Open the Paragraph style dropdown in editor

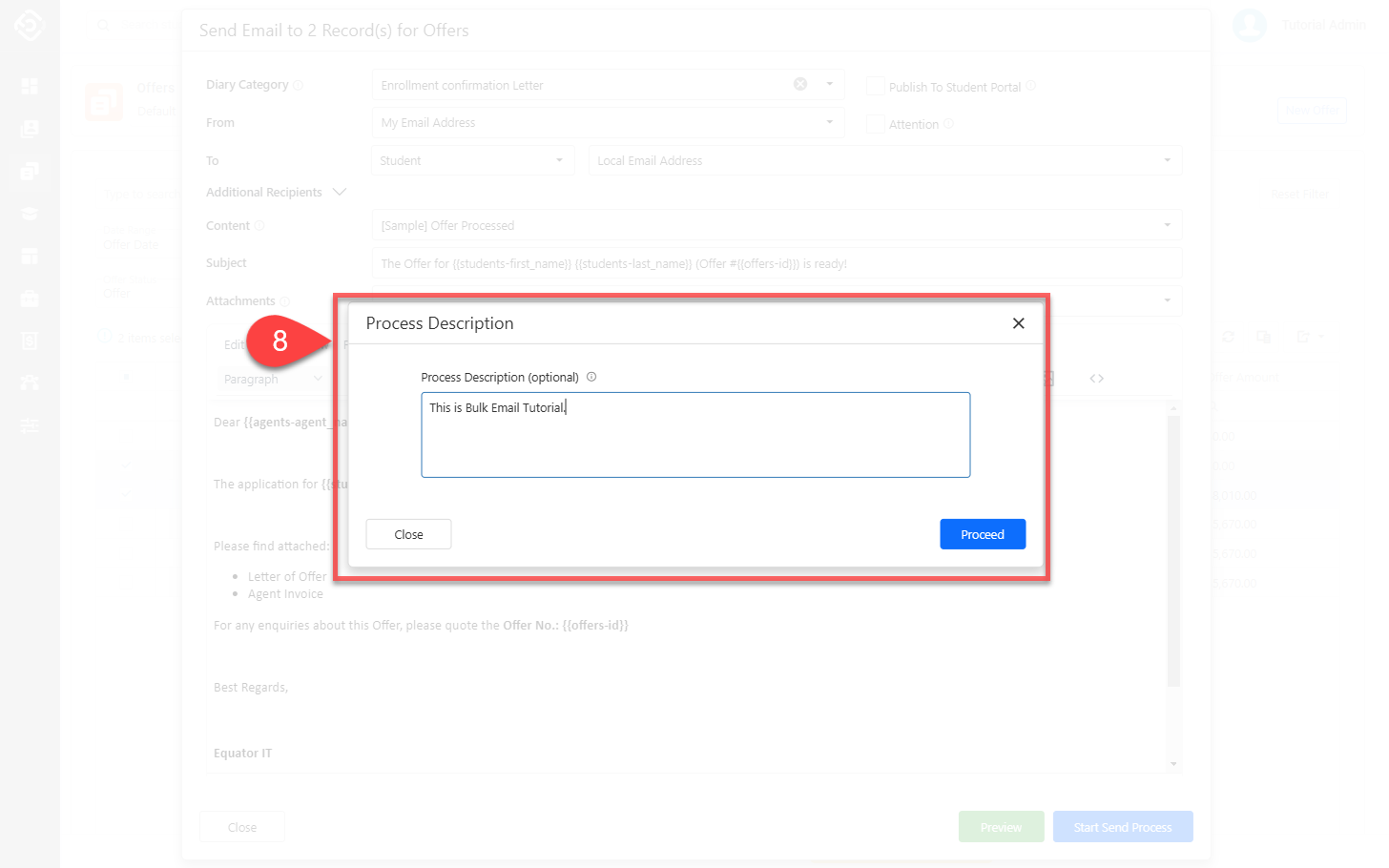point(272,379)
